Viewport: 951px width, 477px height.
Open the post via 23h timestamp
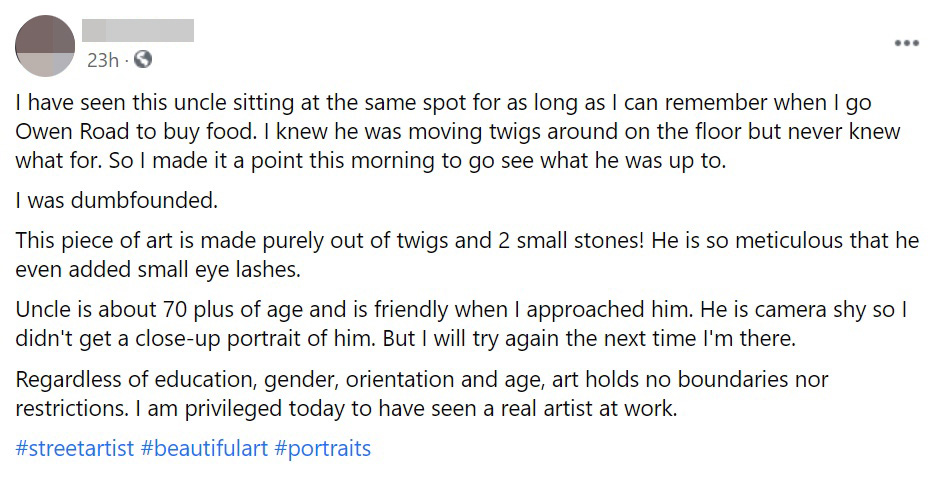[102, 60]
